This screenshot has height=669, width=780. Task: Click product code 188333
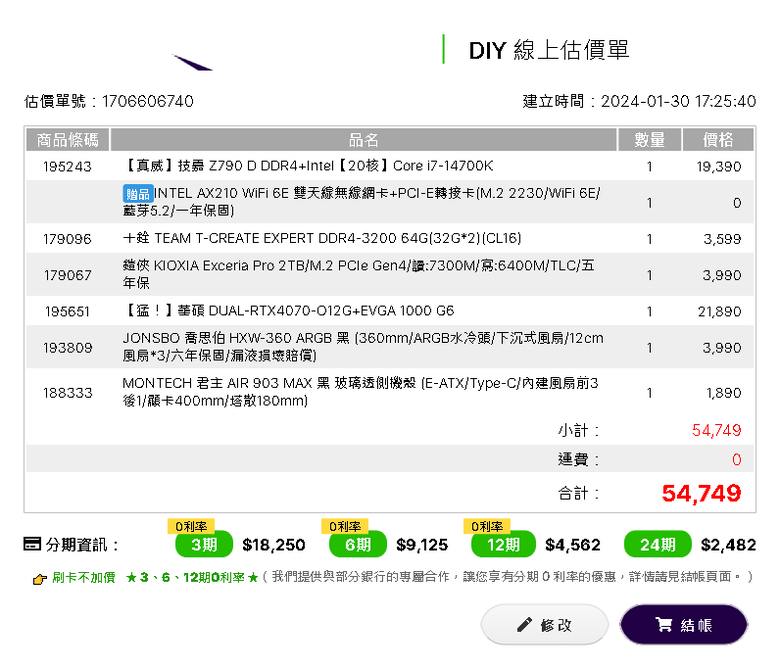68,393
